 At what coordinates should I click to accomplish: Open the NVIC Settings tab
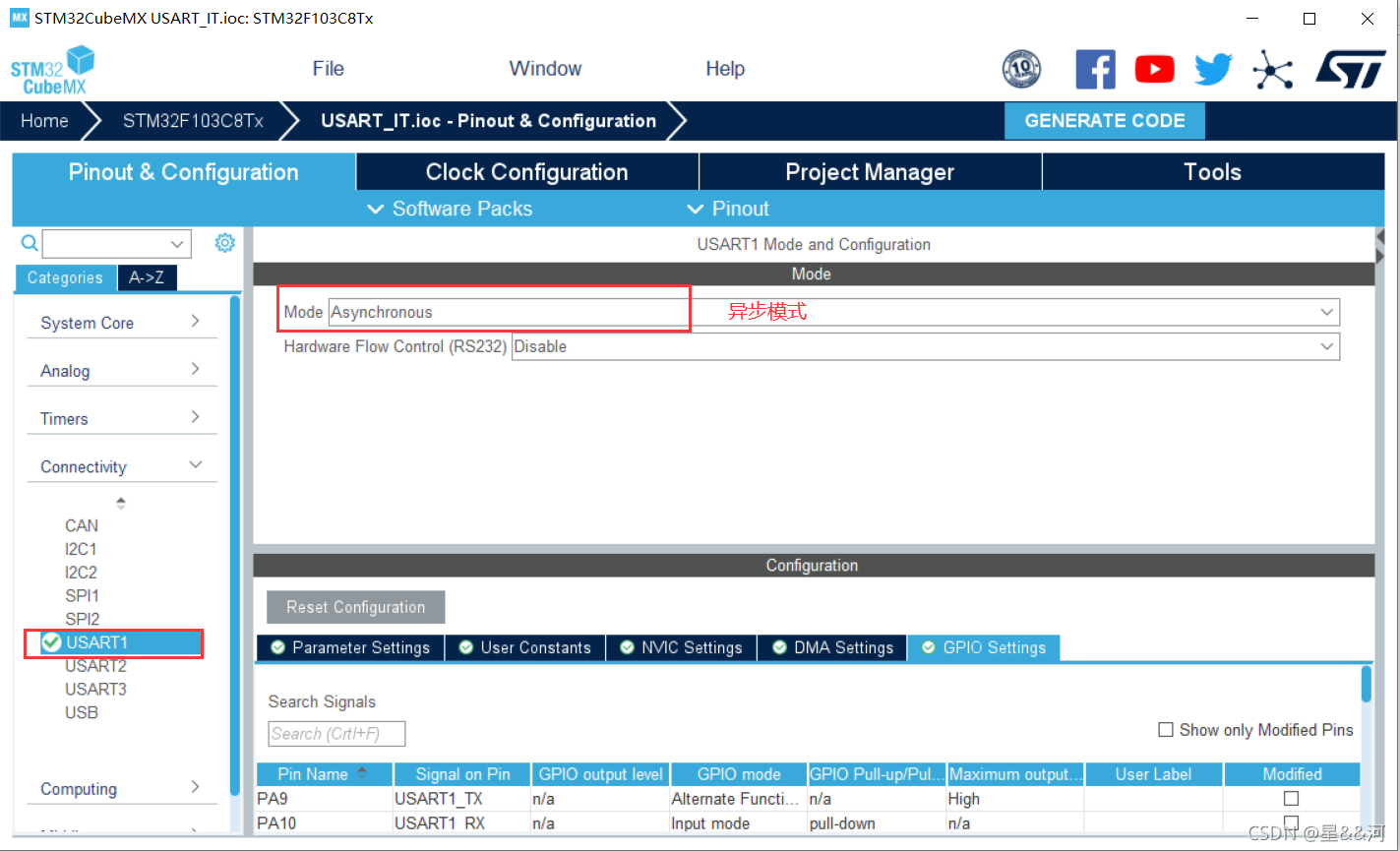tap(681, 647)
